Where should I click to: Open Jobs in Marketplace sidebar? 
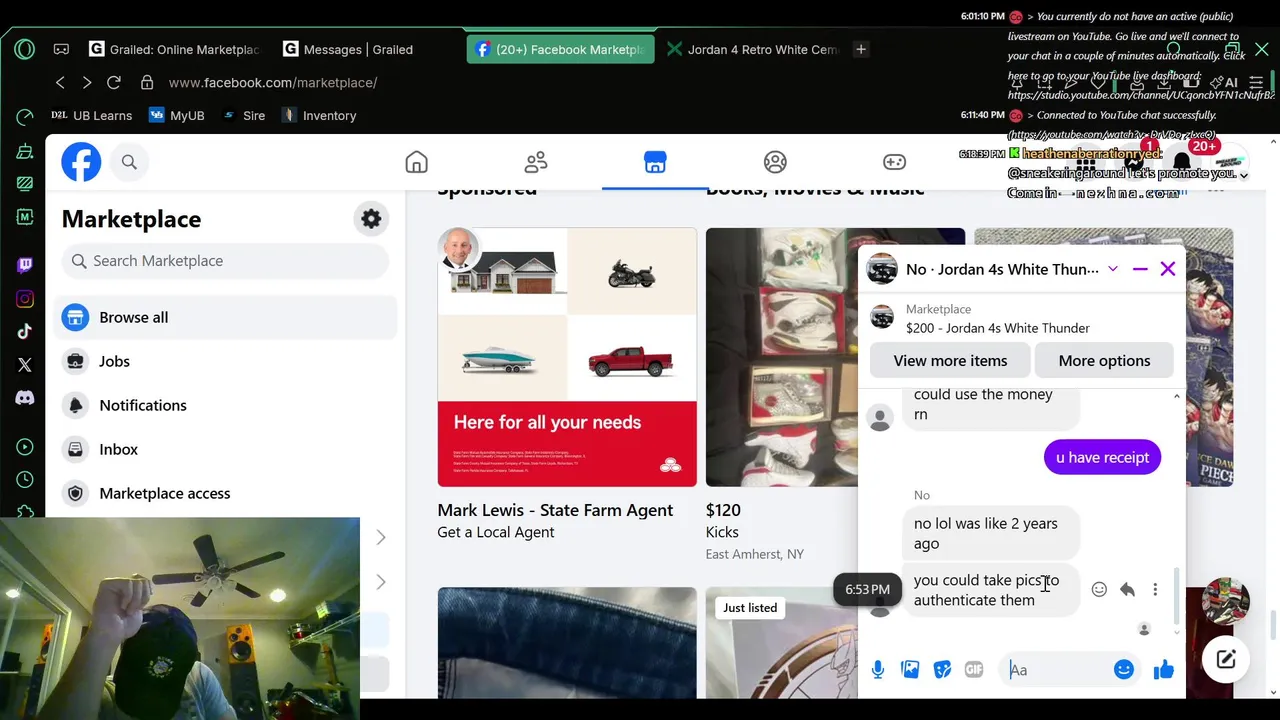[226, 361]
